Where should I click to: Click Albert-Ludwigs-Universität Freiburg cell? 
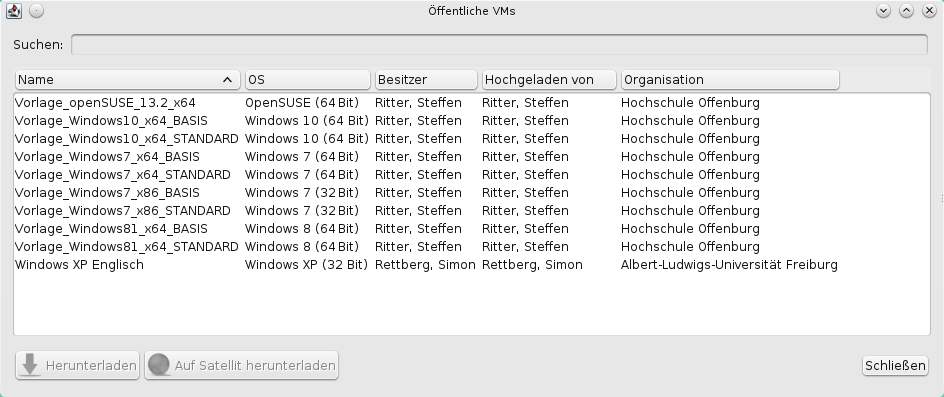(x=729, y=265)
